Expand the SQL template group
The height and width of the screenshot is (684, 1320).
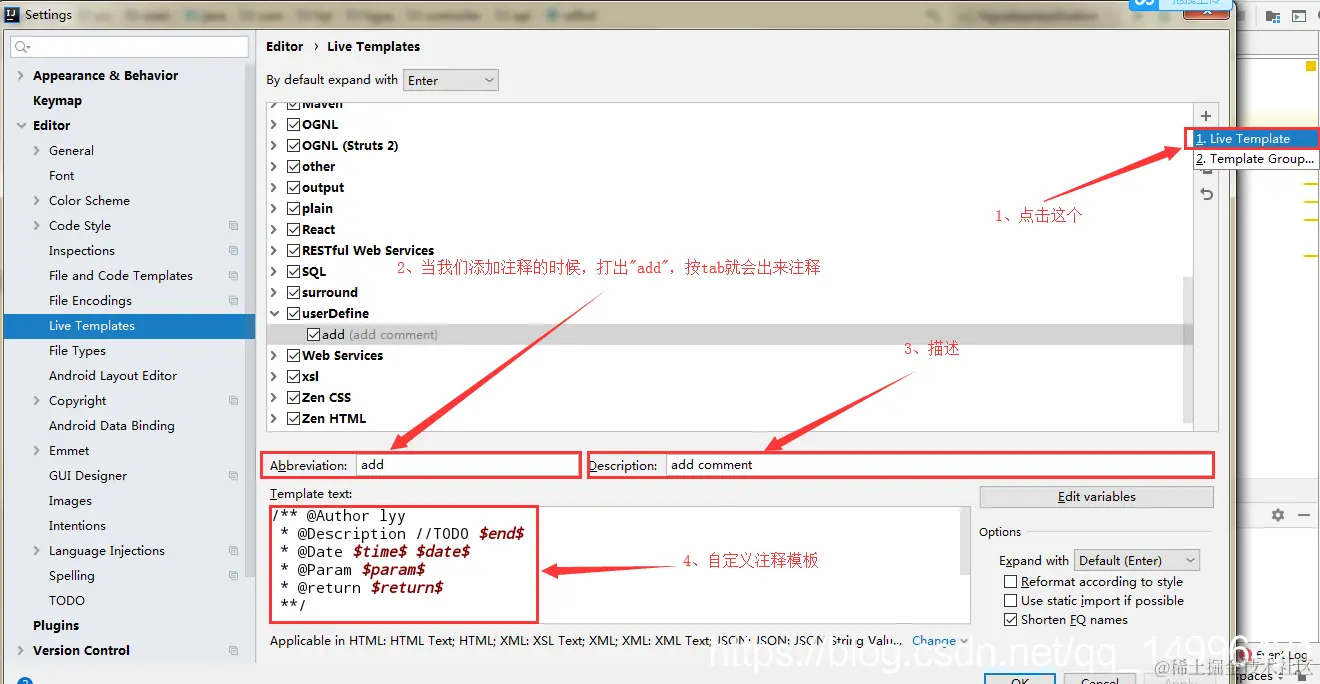pyautogui.click(x=275, y=272)
